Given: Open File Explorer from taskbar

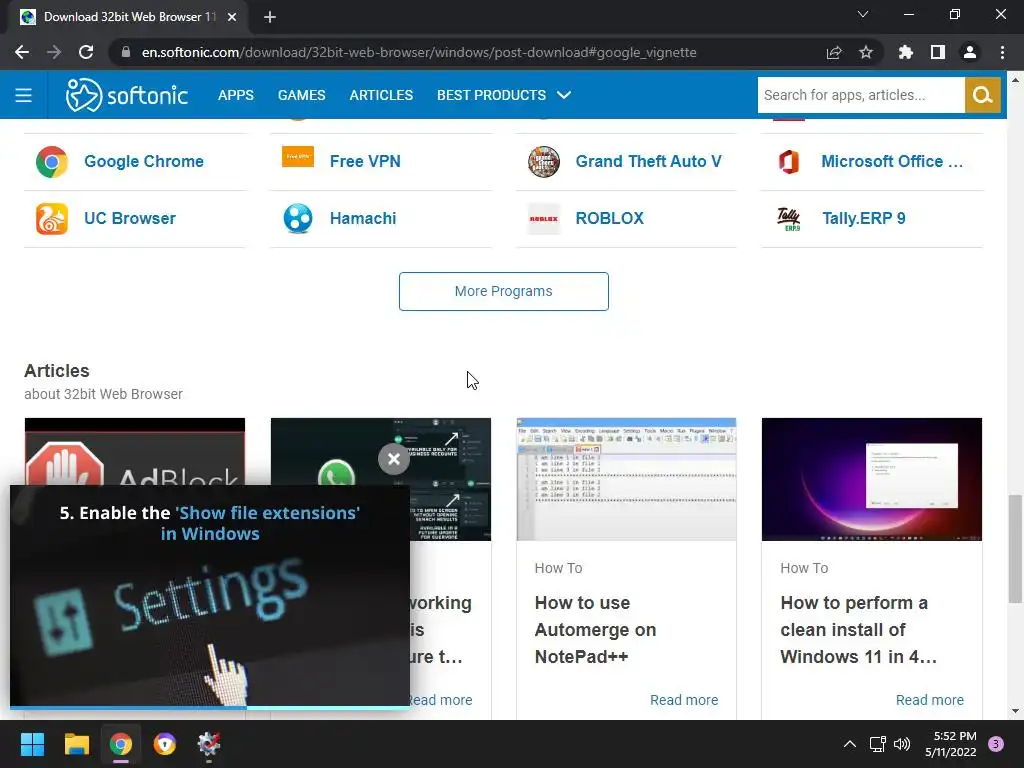Looking at the screenshot, I should [x=76, y=744].
